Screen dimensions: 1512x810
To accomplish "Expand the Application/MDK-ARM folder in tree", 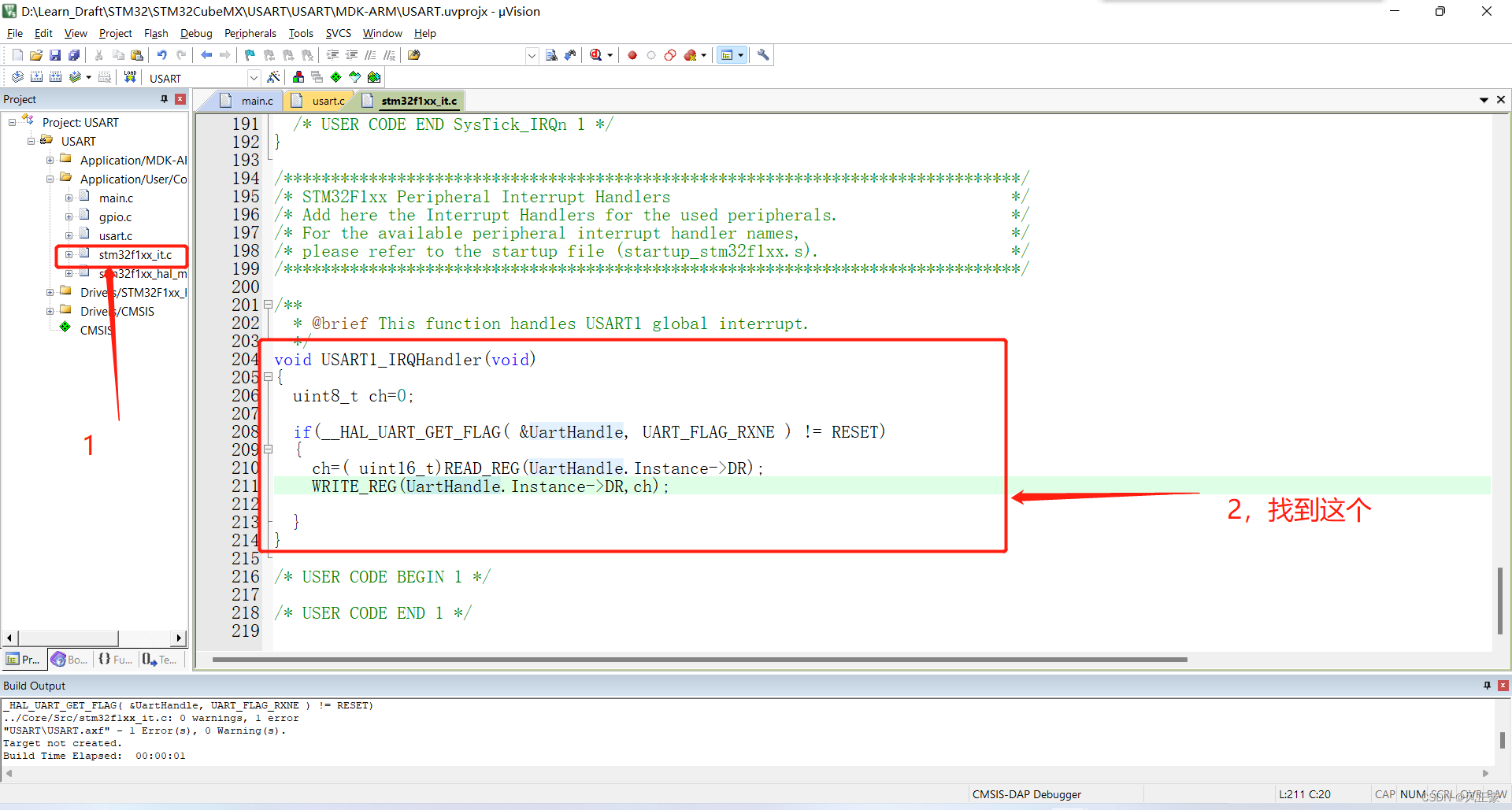I will (50, 161).
